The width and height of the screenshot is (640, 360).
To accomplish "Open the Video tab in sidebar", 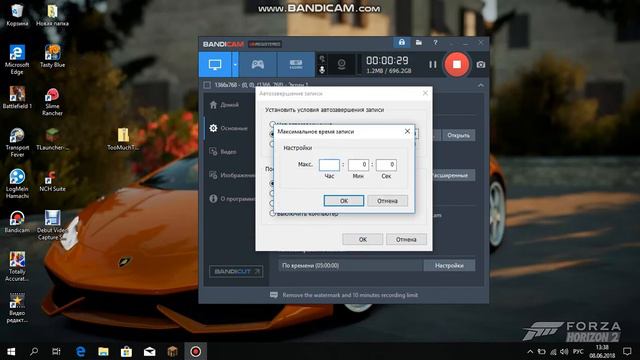I will [223, 151].
